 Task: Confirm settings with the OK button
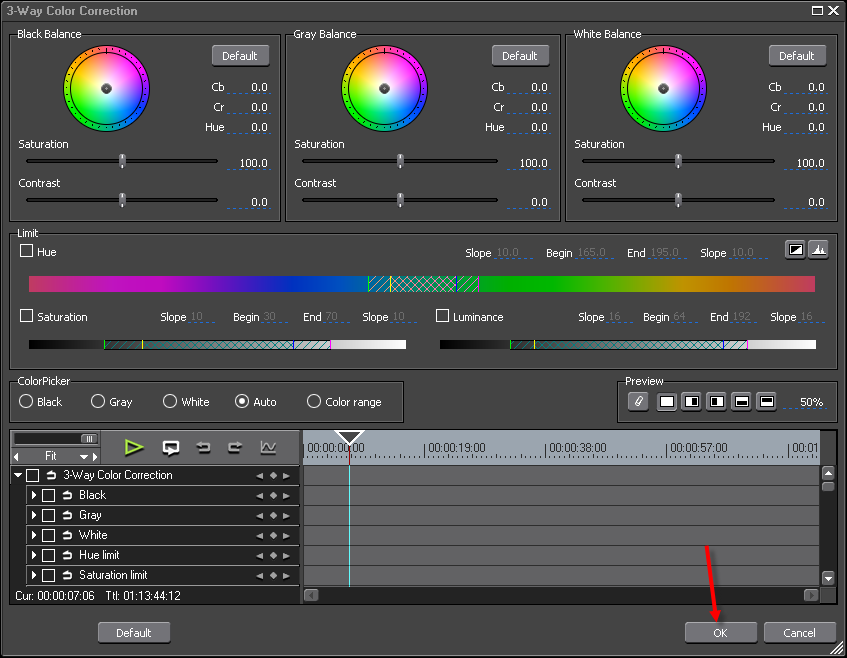[721, 633]
